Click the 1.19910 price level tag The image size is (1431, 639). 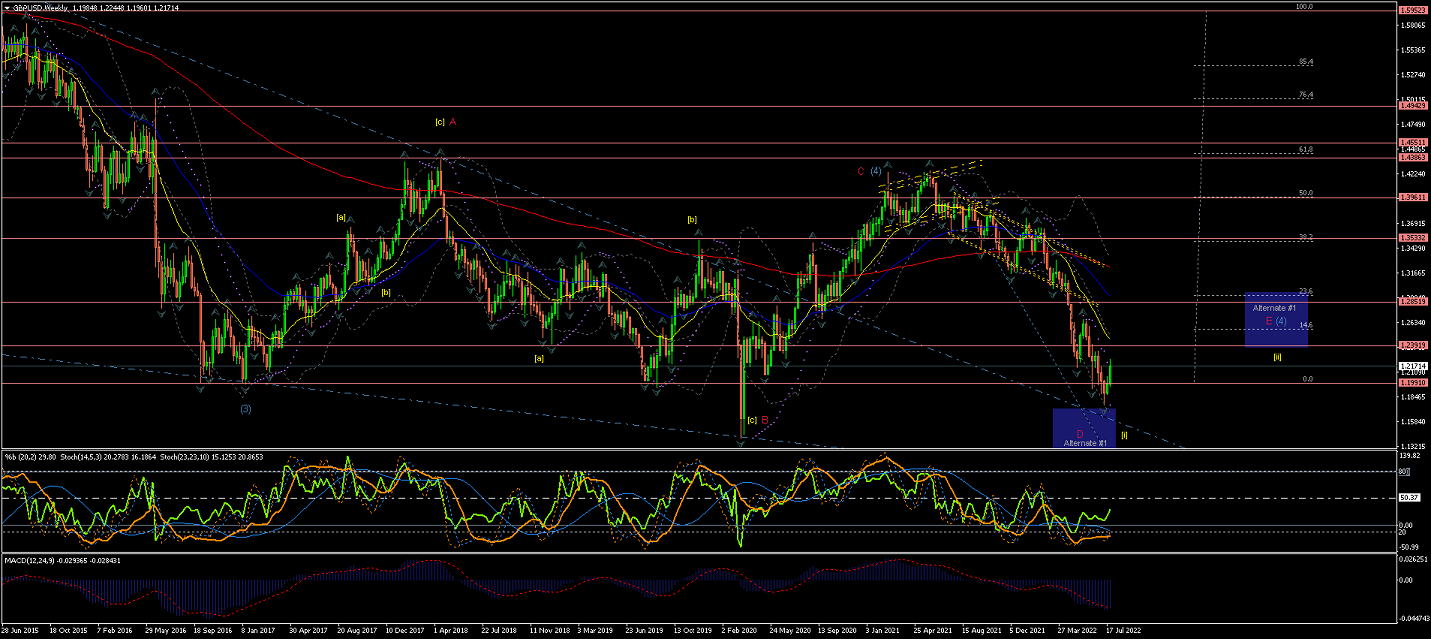(x=1412, y=383)
